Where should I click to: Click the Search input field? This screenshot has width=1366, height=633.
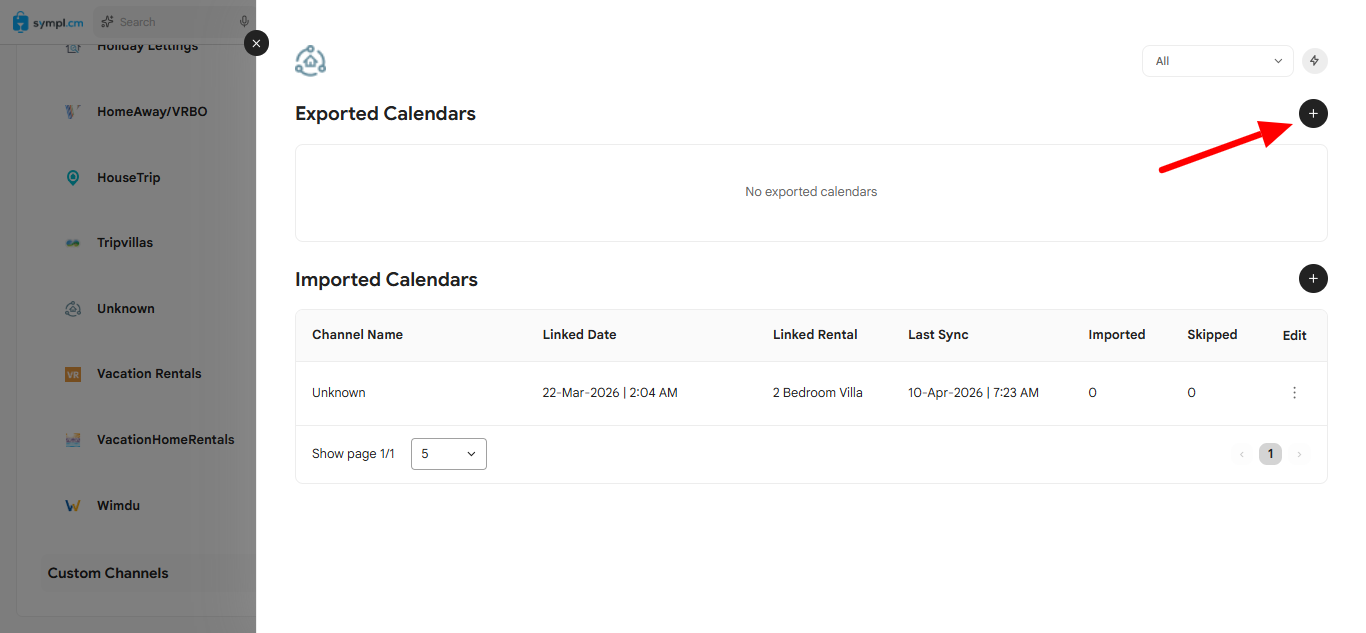(x=175, y=22)
